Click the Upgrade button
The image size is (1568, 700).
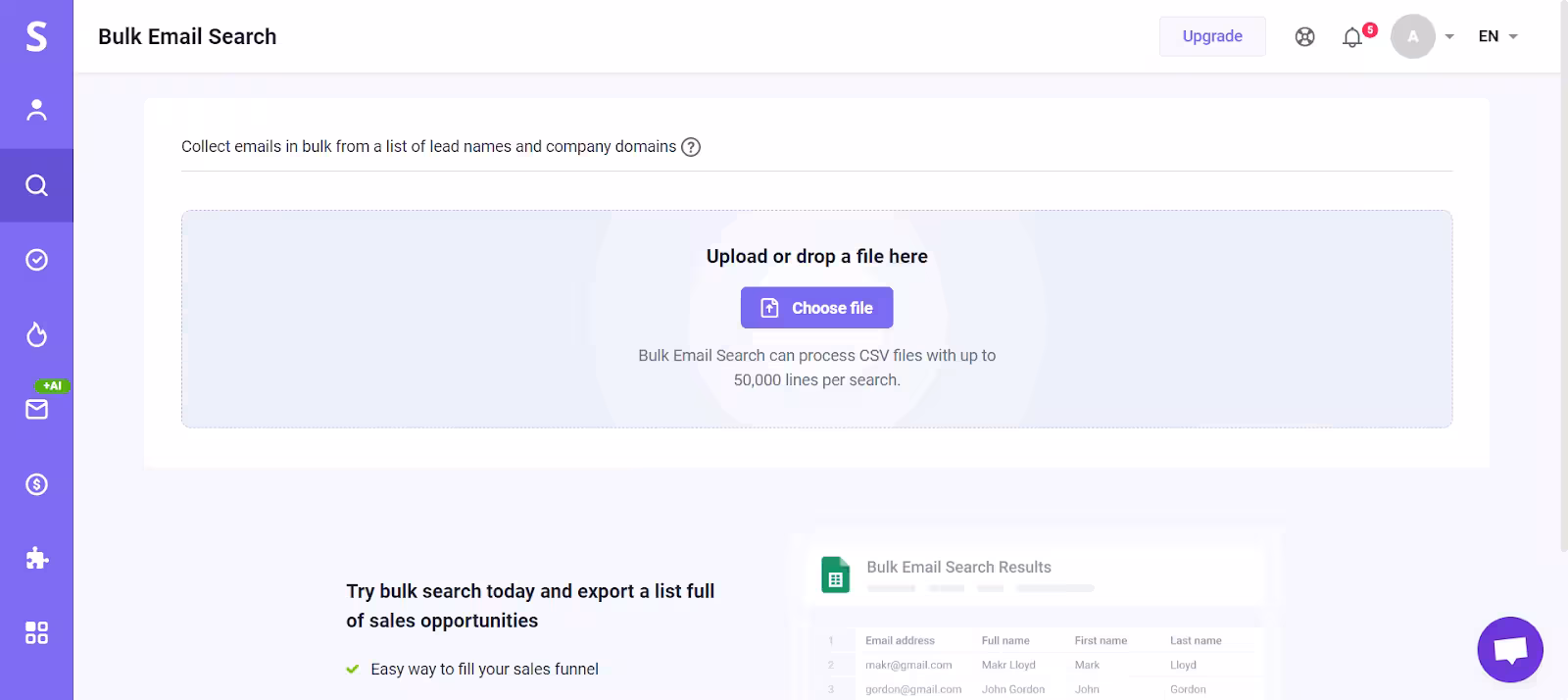(x=1212, y=36)
